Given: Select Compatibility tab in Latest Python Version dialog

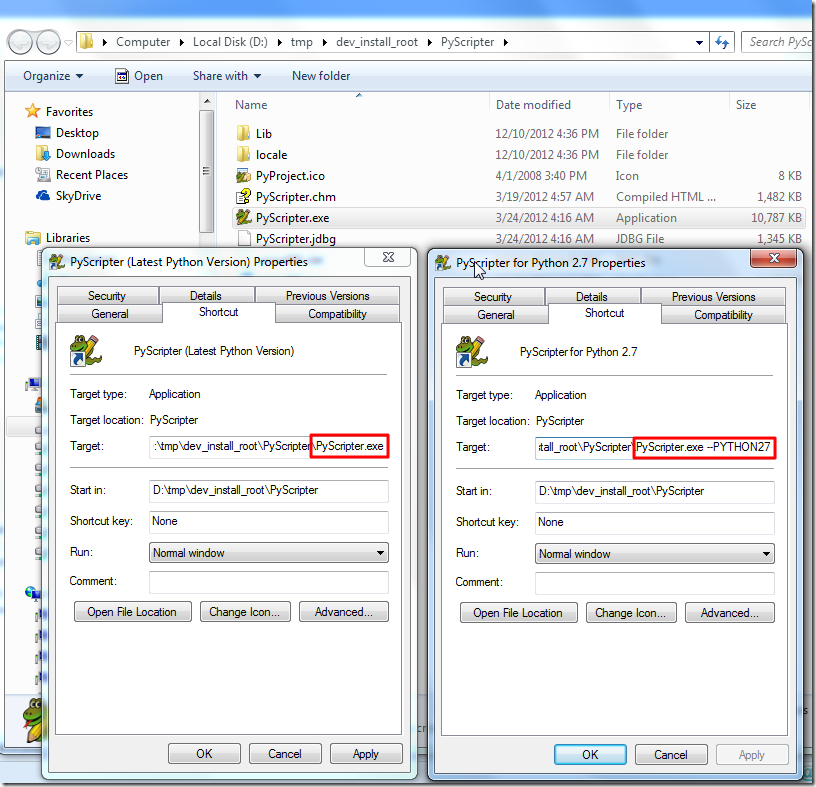Looking at the screenshot, I should (x=337, y=314).
